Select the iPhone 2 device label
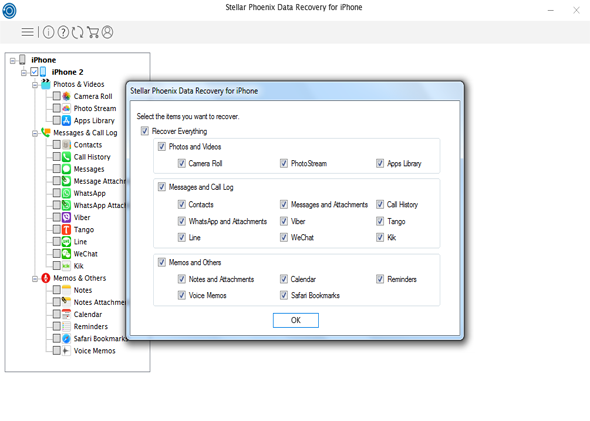Image resolution: width=590 pixels, height=421 pixels. coord(67,72)
